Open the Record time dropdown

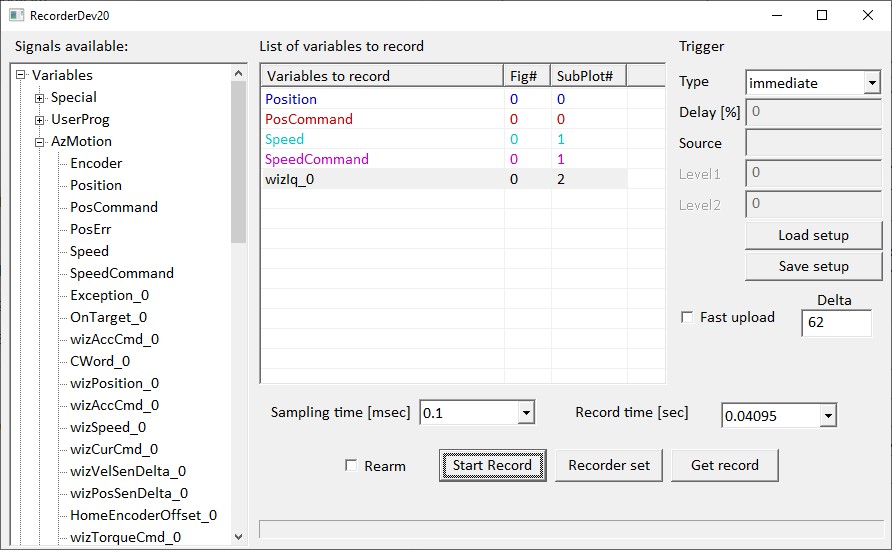[827, 415]
